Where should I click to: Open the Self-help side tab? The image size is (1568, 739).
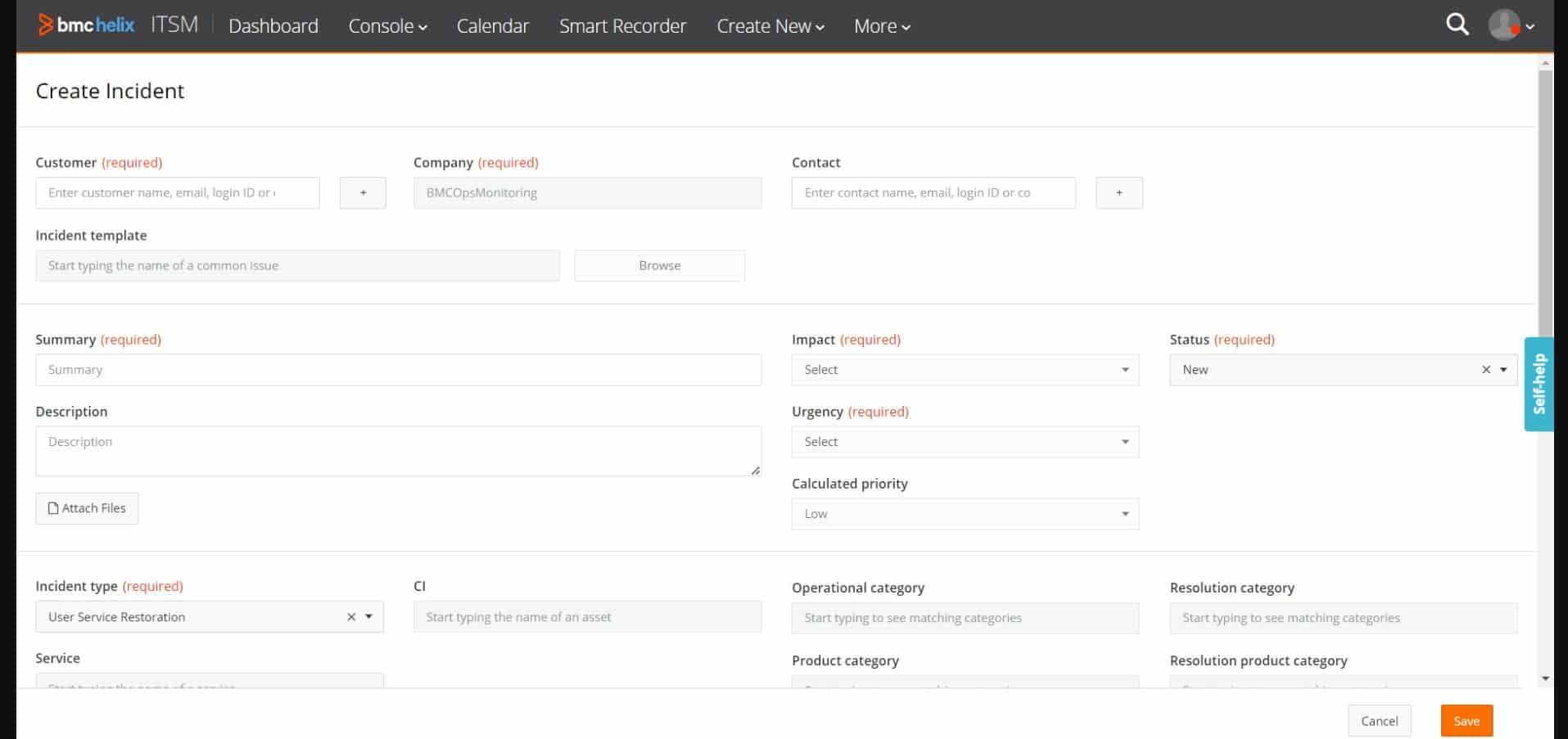(x=1539, y=384)
